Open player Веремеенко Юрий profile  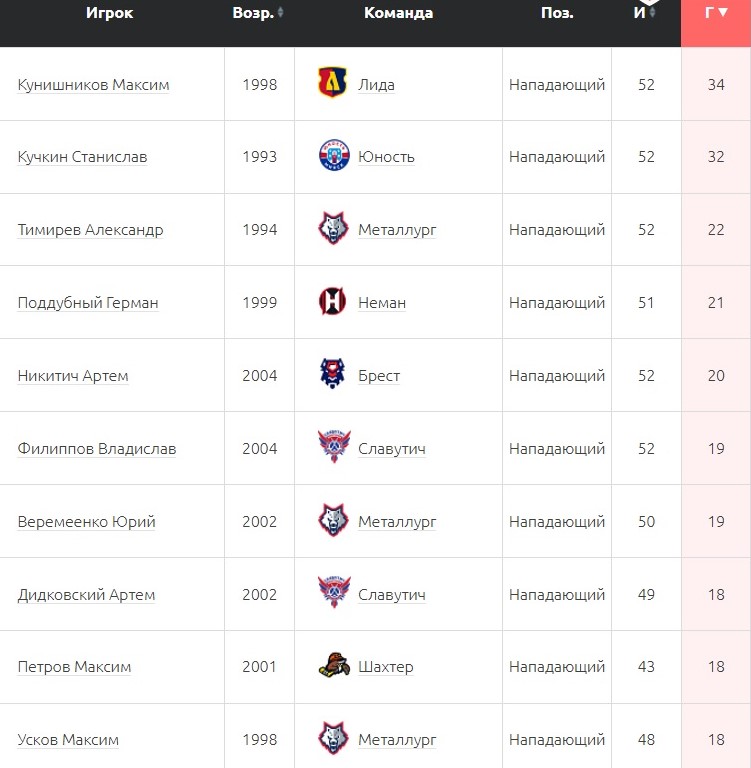point(86,522)
